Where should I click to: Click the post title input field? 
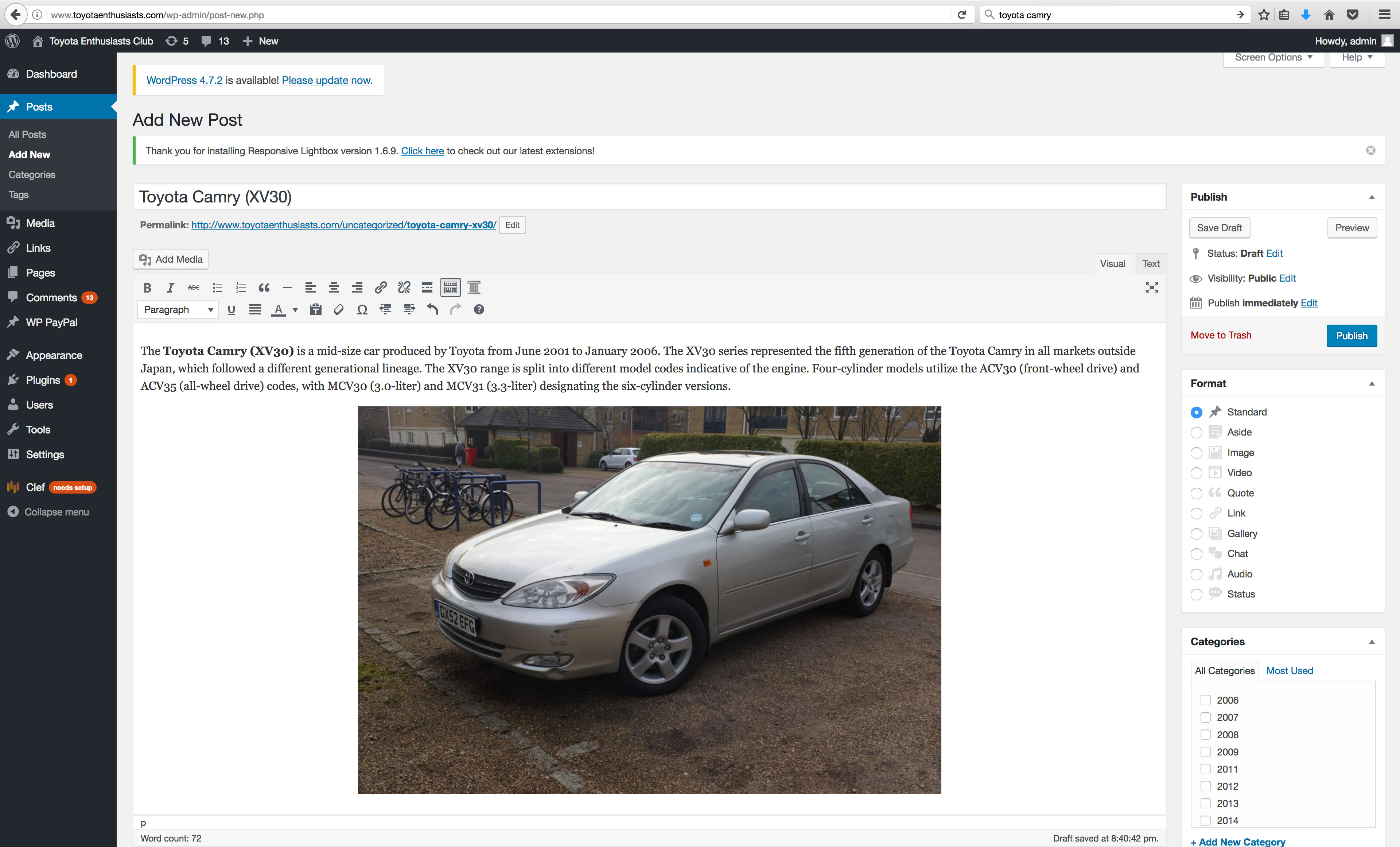coord(649,197)
